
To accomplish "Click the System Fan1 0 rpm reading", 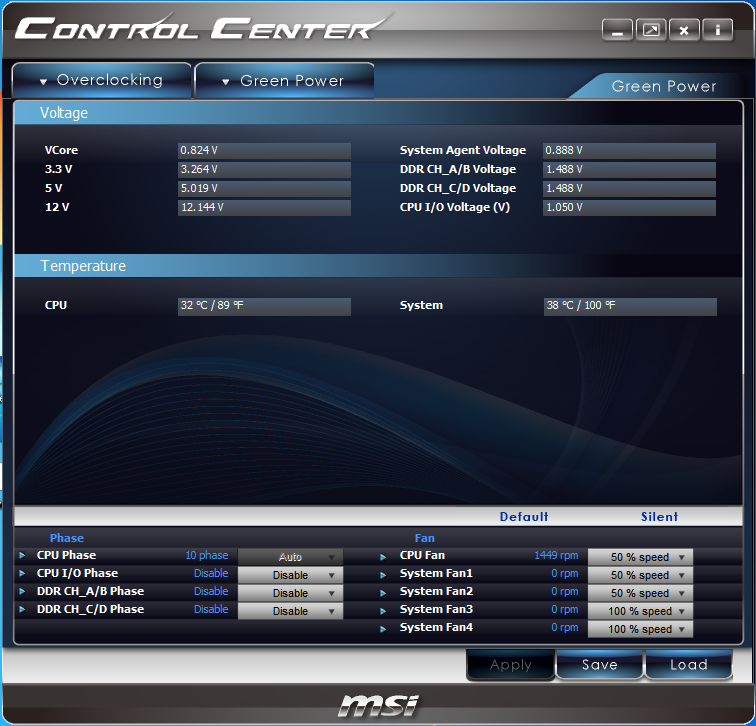I will pyautogui.click(x=565, y=574).
